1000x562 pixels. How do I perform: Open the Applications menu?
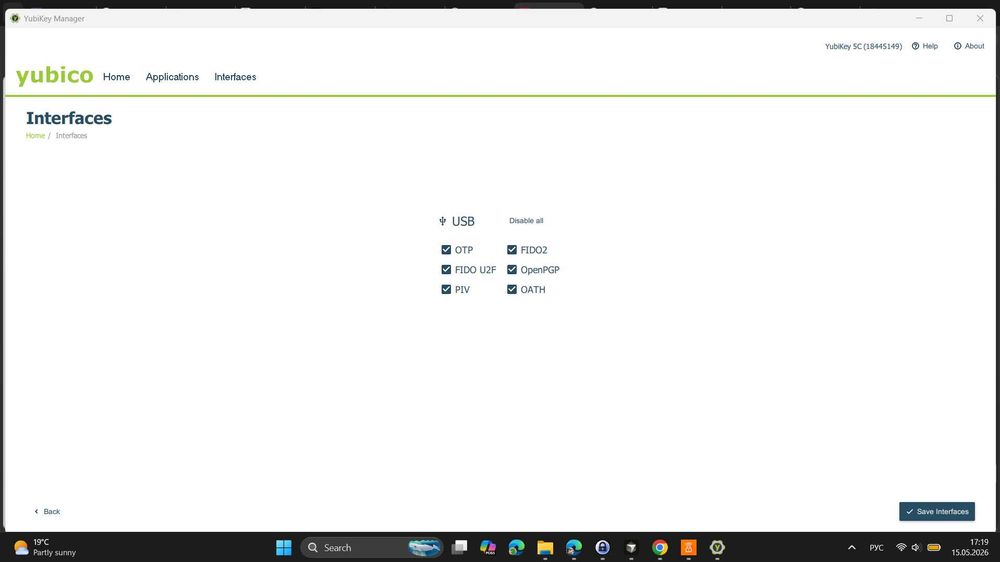172,77
